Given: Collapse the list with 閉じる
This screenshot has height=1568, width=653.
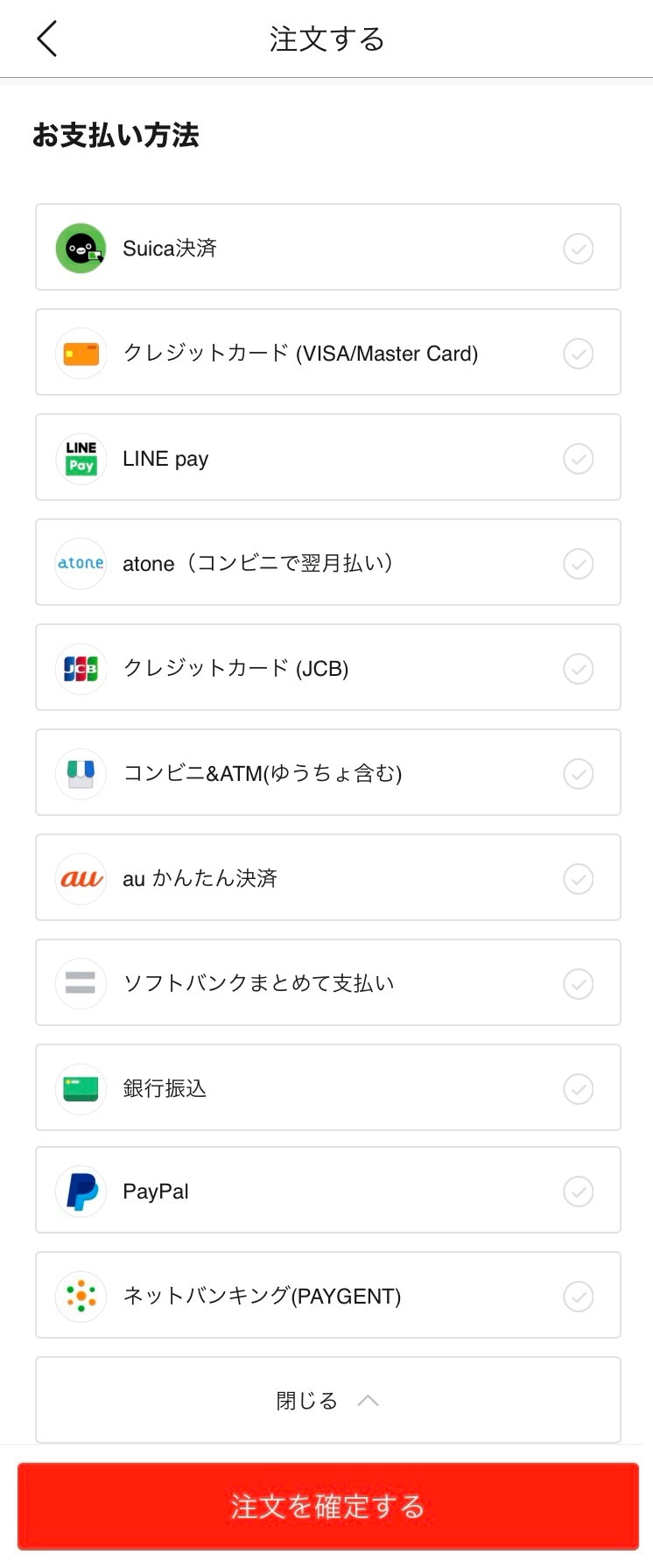Looking at the screenshot, I should pyautogui.click(x=328, y=1400).
